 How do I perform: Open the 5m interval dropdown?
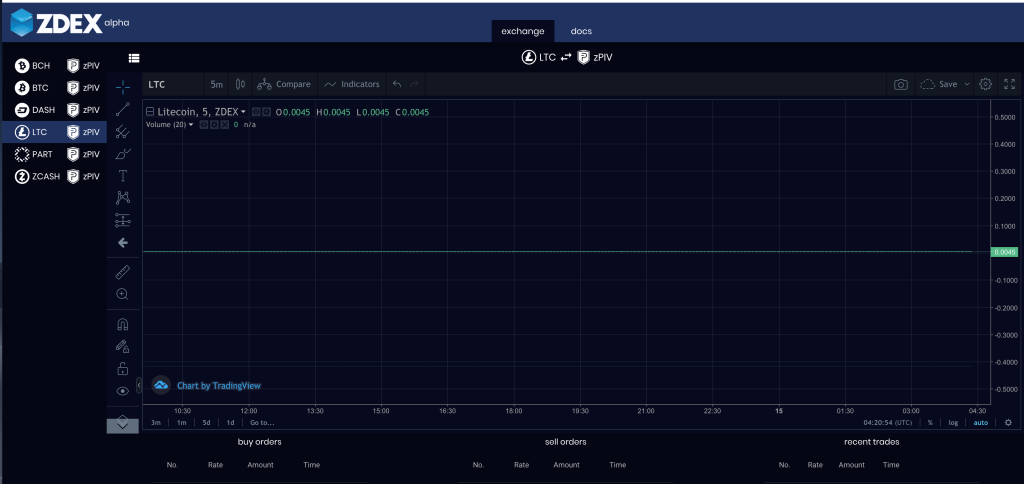pyautogui.click(x=217, y=84)
